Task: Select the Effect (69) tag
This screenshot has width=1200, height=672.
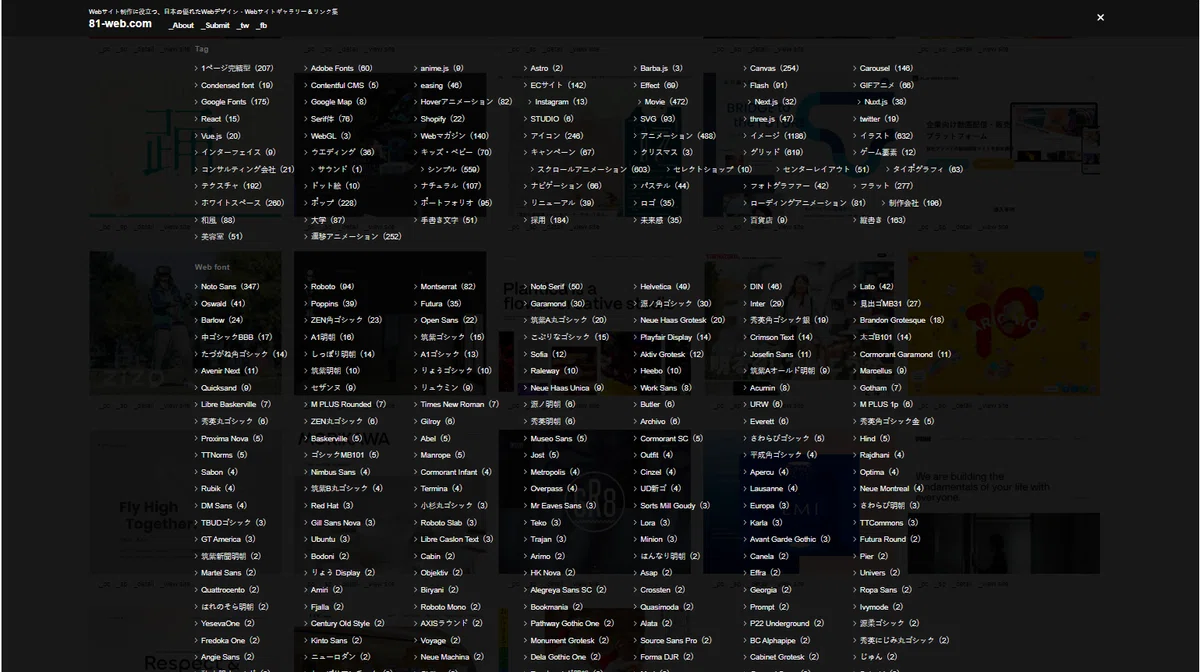Action: 658,85
